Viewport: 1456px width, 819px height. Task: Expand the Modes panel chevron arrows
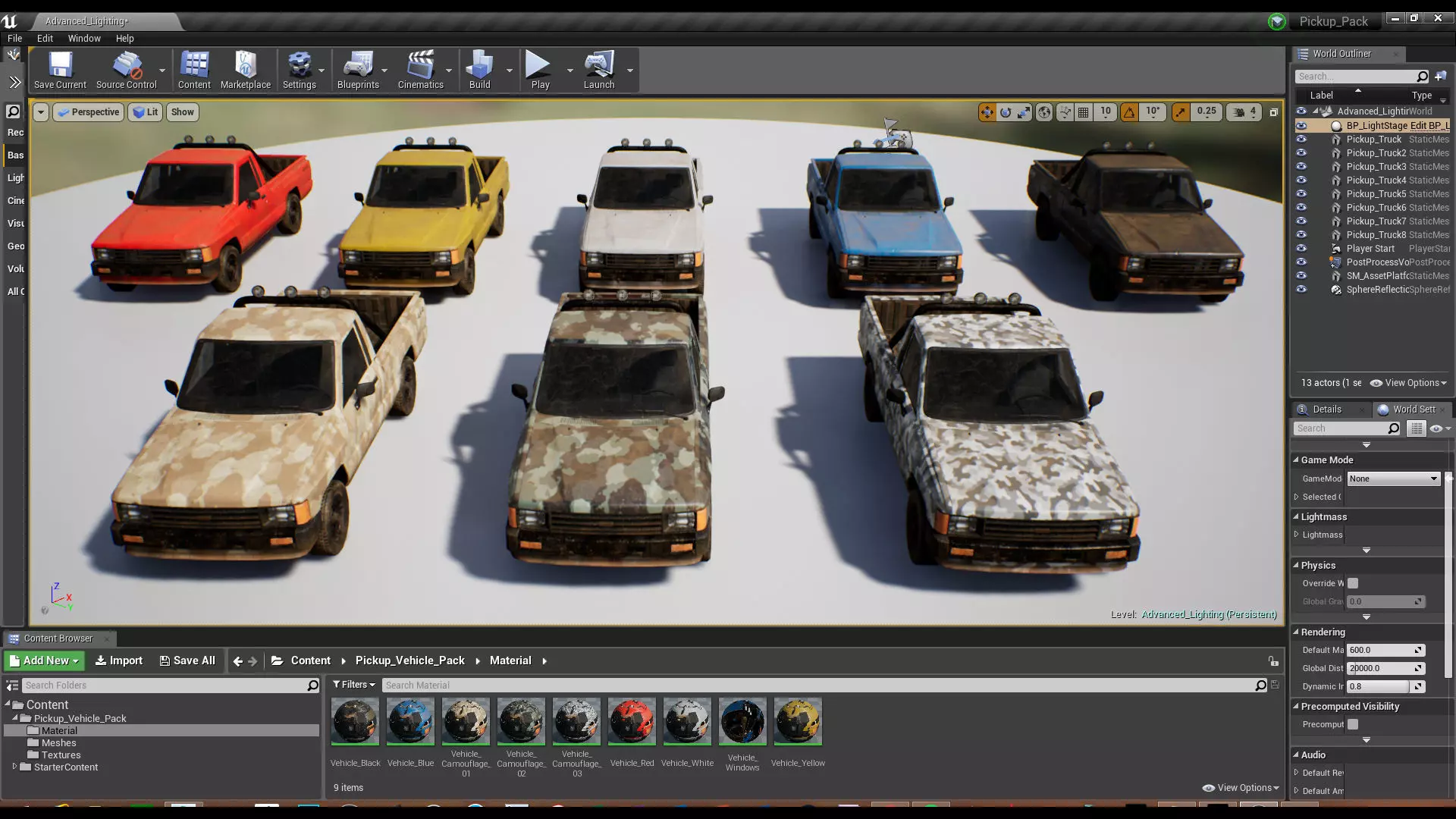(x=14, y=82)
